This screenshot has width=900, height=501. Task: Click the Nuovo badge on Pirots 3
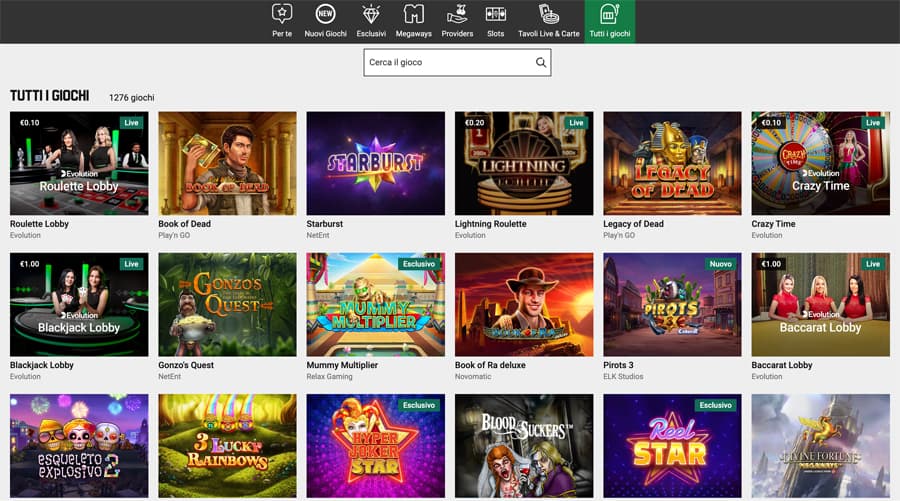pyautogui.click(x=720, y=264)
